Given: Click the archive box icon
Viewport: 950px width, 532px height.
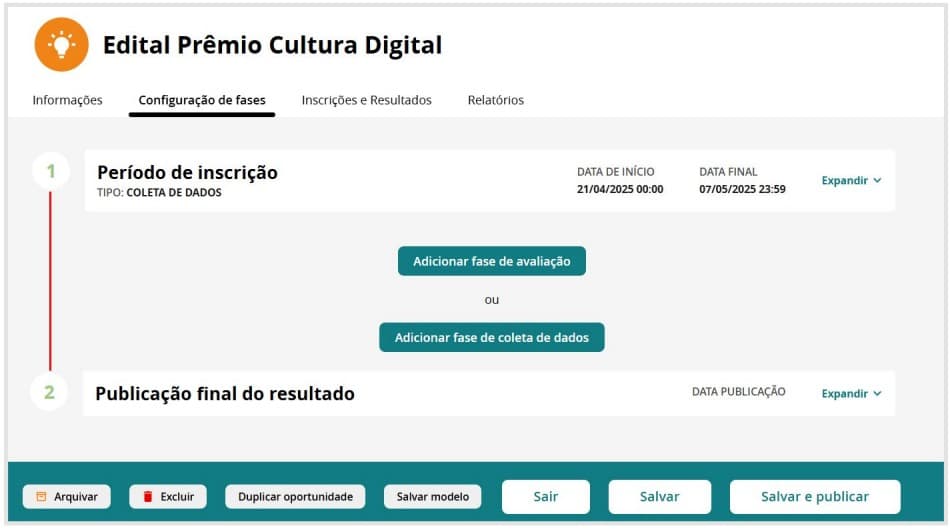Looking at the screenshot, I should pyautogui.click(x=41, y=497).
